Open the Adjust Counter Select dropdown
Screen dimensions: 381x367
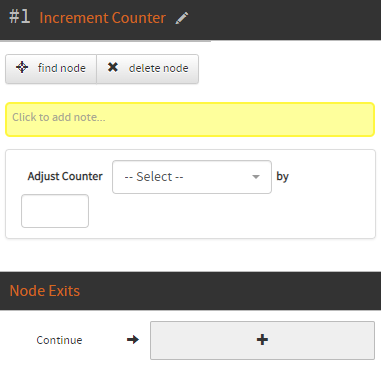tap(192, 177)
